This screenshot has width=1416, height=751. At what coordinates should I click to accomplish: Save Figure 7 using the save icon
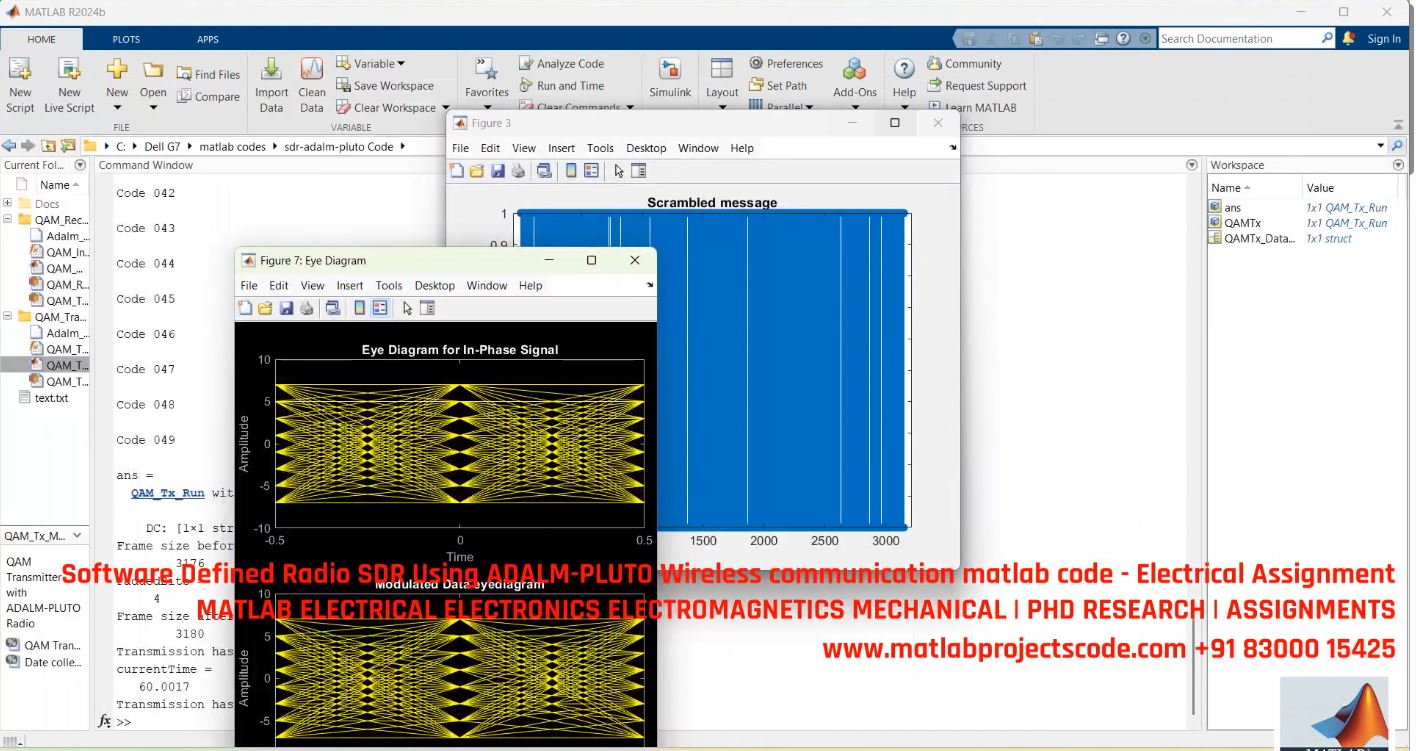coord(288,308)
